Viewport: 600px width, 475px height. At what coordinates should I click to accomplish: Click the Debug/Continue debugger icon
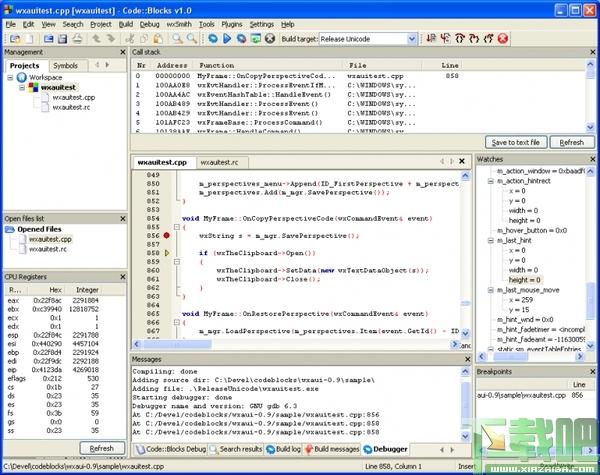(431, 39)
